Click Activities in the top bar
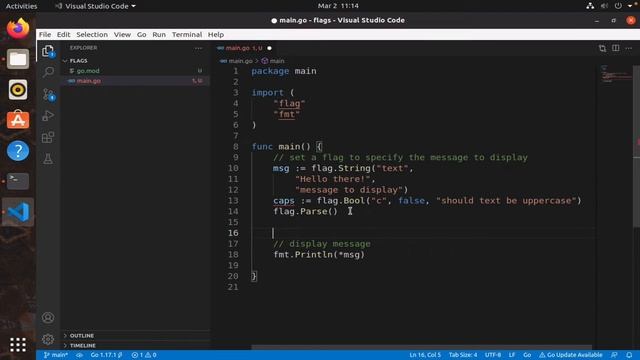 [21, 6]
